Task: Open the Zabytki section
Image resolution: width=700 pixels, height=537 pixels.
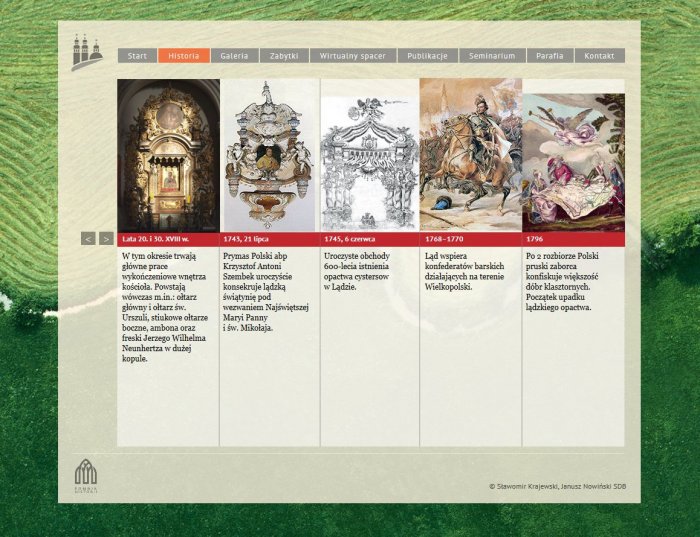Action: [x=284, y=56]
